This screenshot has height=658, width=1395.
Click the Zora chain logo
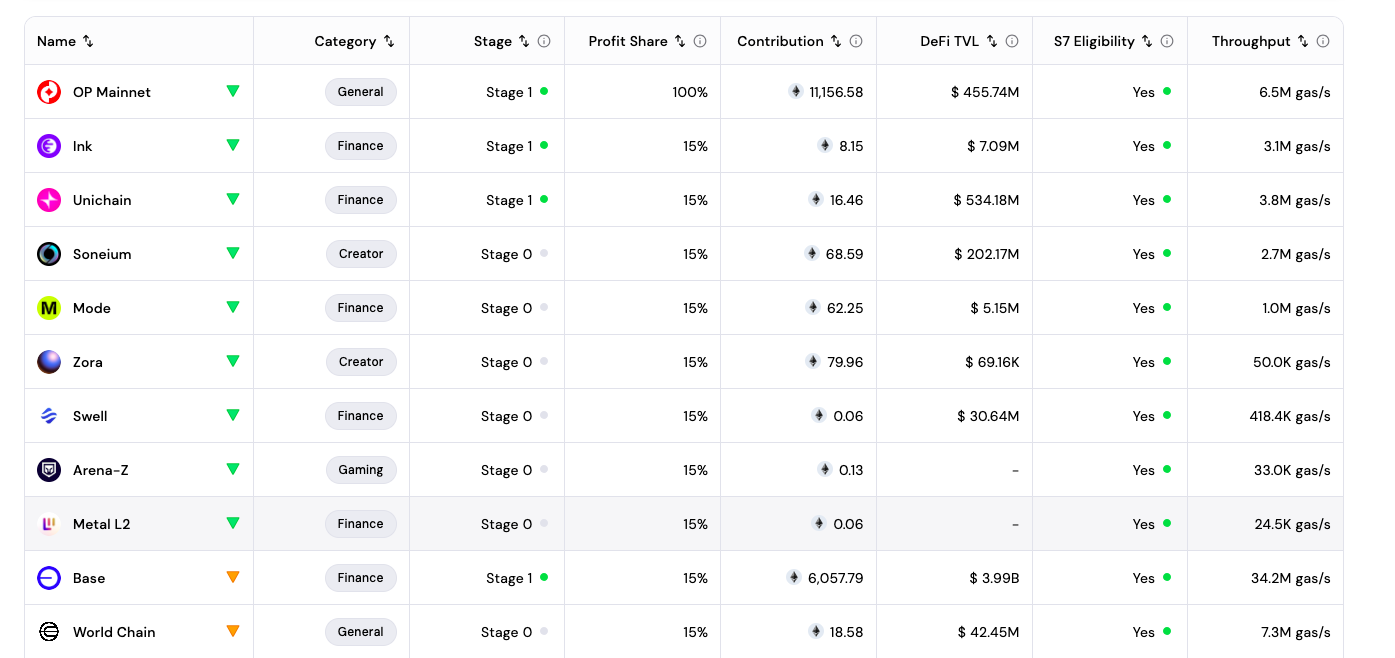pos(49,362)
